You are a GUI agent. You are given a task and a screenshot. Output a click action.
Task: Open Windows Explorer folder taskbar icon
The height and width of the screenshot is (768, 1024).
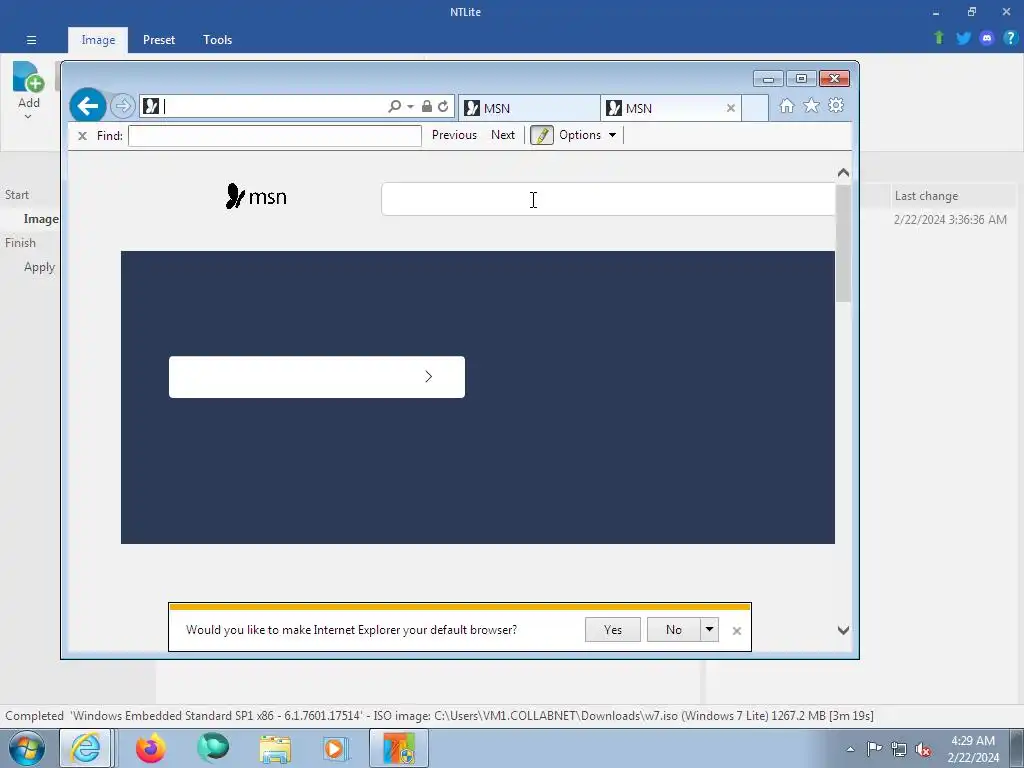tap(275, 748)
